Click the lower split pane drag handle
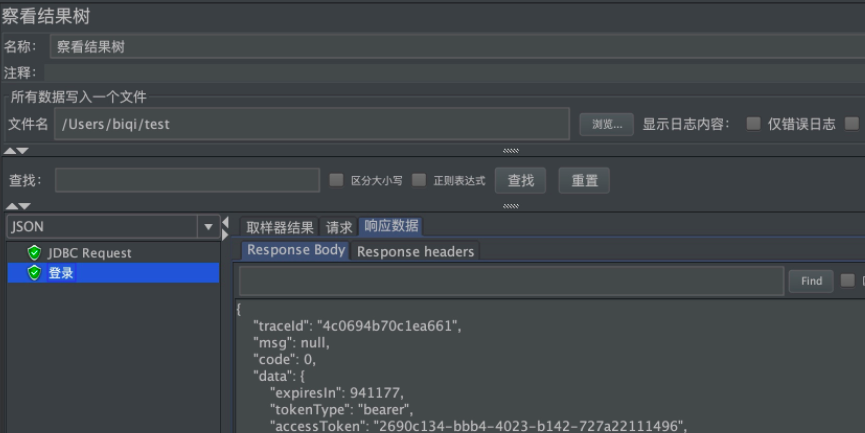The height and width of the screenshot is (433, 865). tap(511, 206)
